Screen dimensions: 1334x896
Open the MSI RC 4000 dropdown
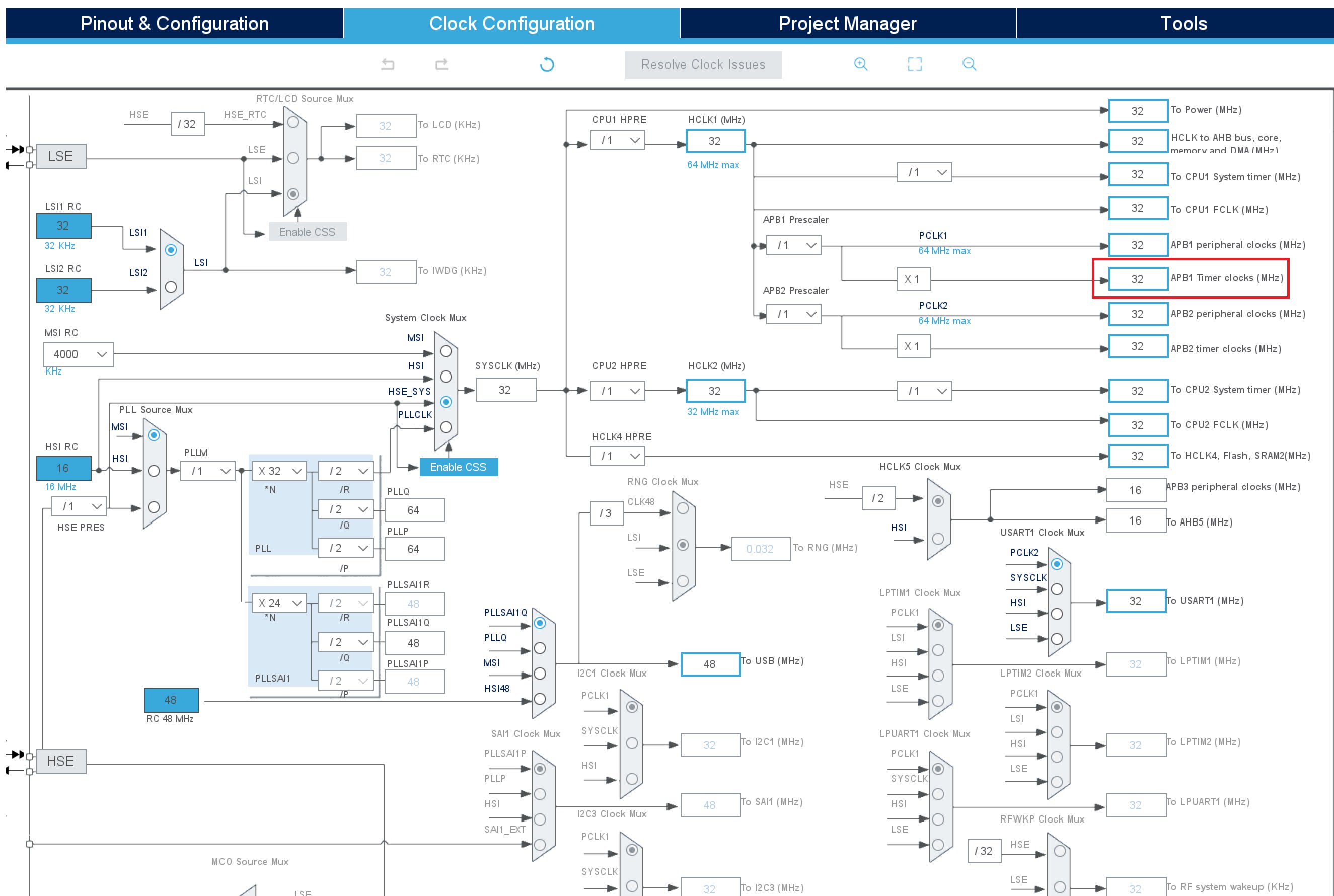point(79,354)
